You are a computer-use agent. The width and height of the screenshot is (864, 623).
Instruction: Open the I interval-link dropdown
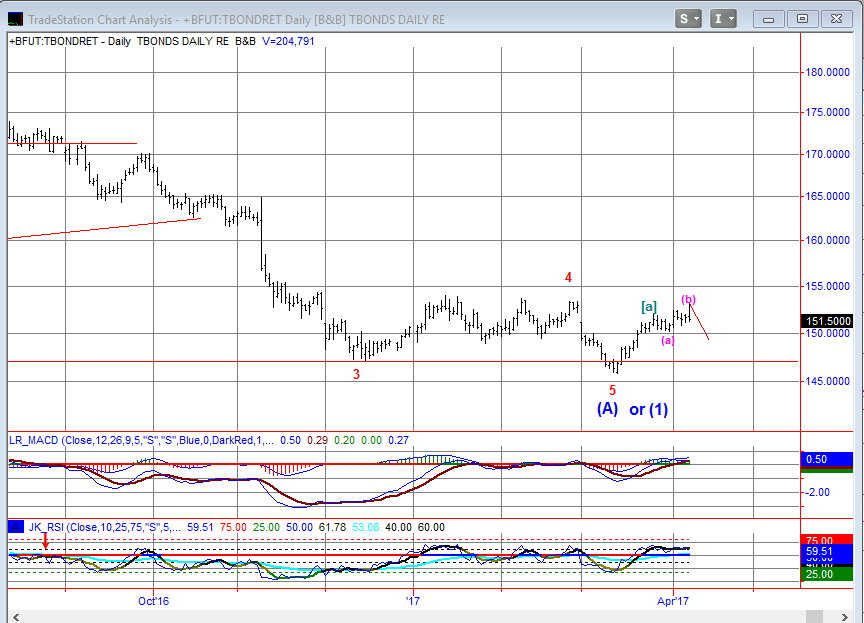(723, 19)
